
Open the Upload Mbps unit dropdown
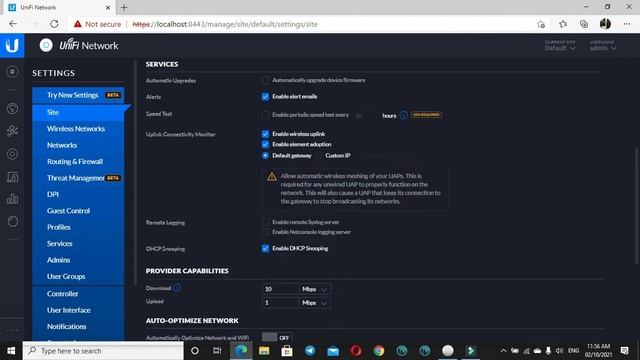tap(314, 303)
